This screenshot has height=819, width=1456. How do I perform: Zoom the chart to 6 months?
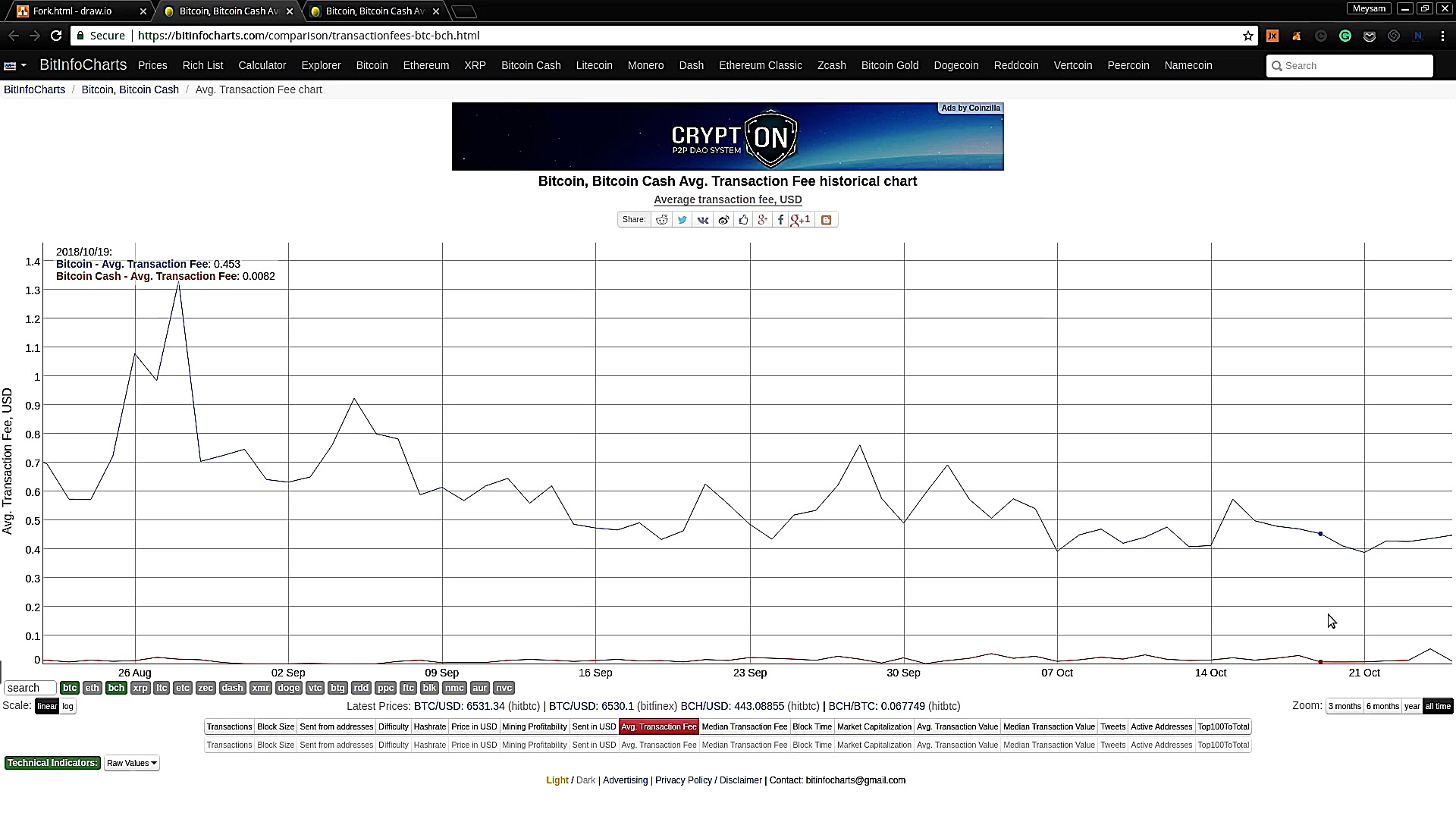pos(1382,707)
